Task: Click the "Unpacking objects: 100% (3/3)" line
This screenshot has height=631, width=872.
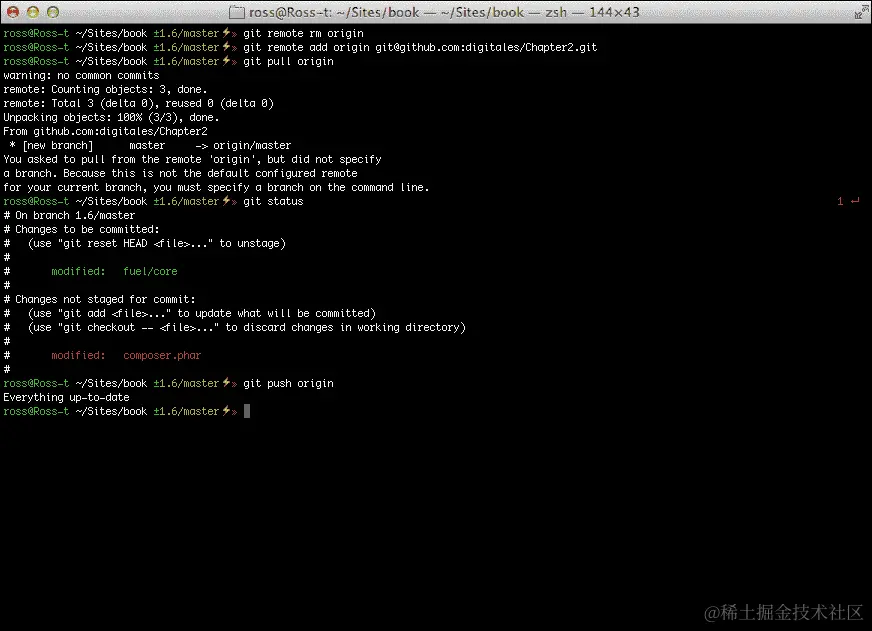Action: (x=111, y=117)
